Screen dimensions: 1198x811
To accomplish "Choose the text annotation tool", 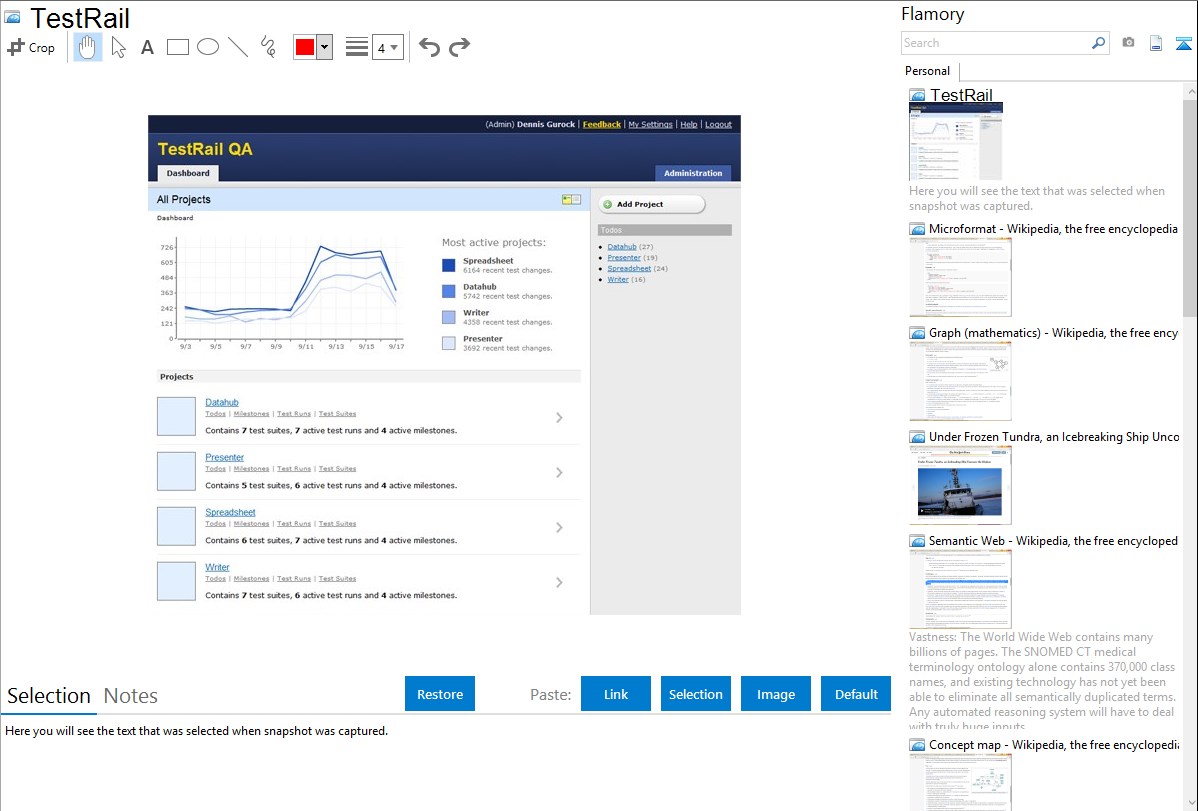I will coord(147,48).
